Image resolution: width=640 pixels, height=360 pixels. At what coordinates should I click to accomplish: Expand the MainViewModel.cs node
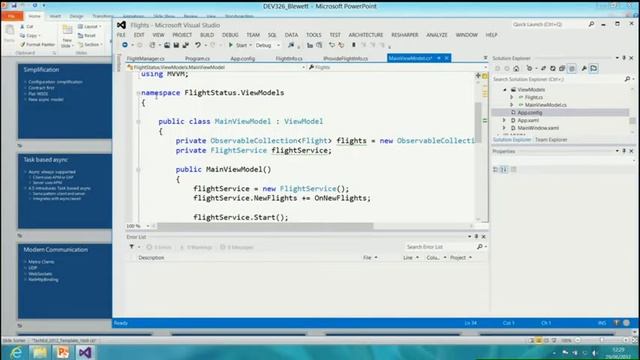pyautogui.click(x=511, y=105)
